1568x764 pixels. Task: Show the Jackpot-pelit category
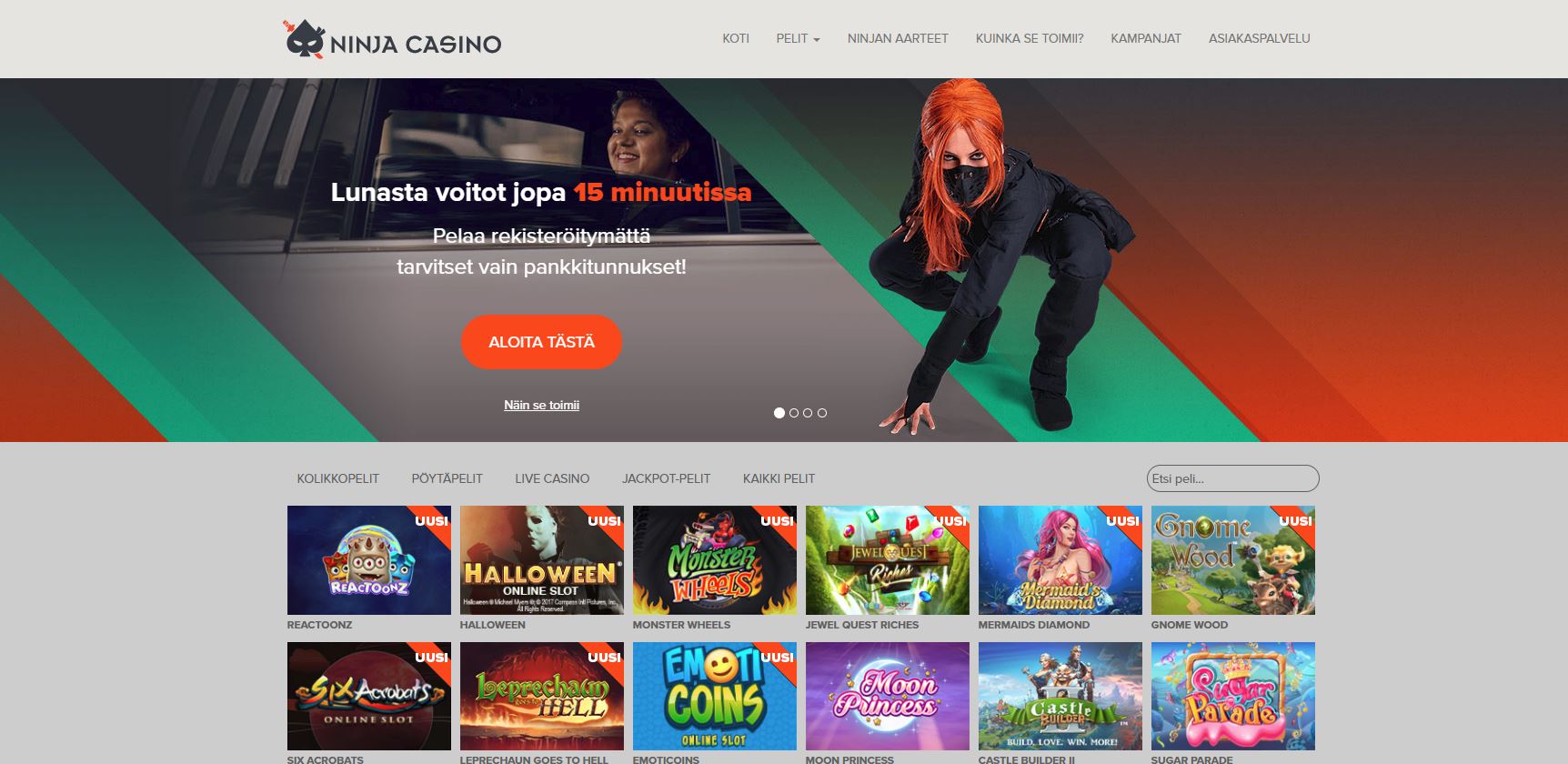[666, 478]
